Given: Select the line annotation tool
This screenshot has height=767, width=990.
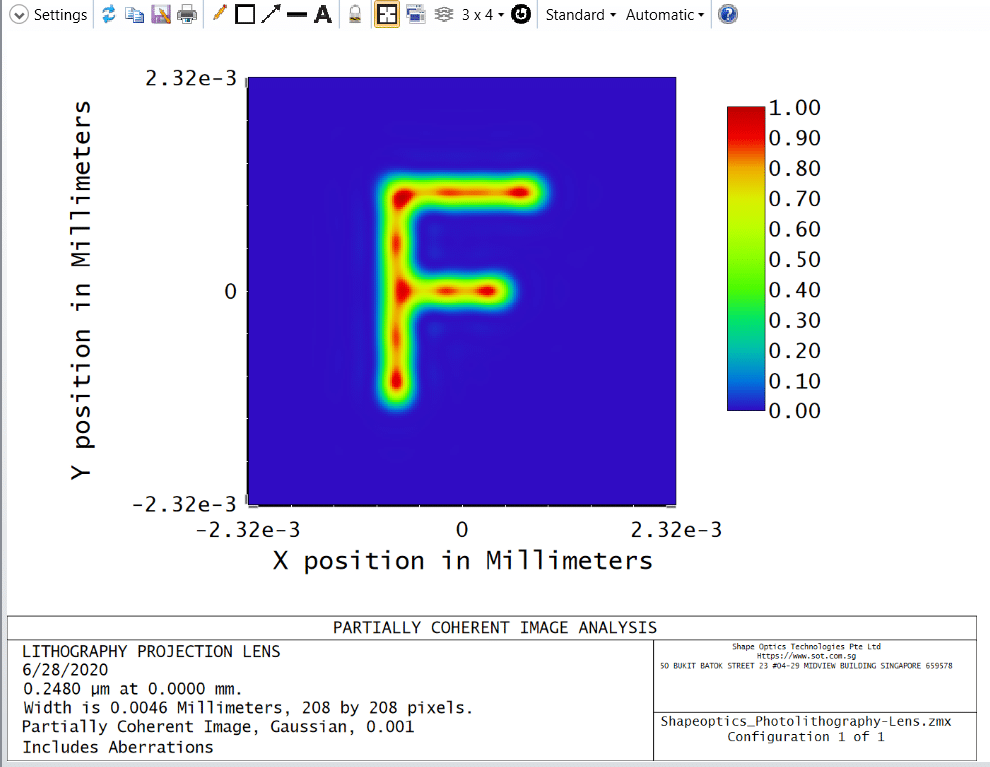Looking at the screenshot, I should click(x=295, y=14).
